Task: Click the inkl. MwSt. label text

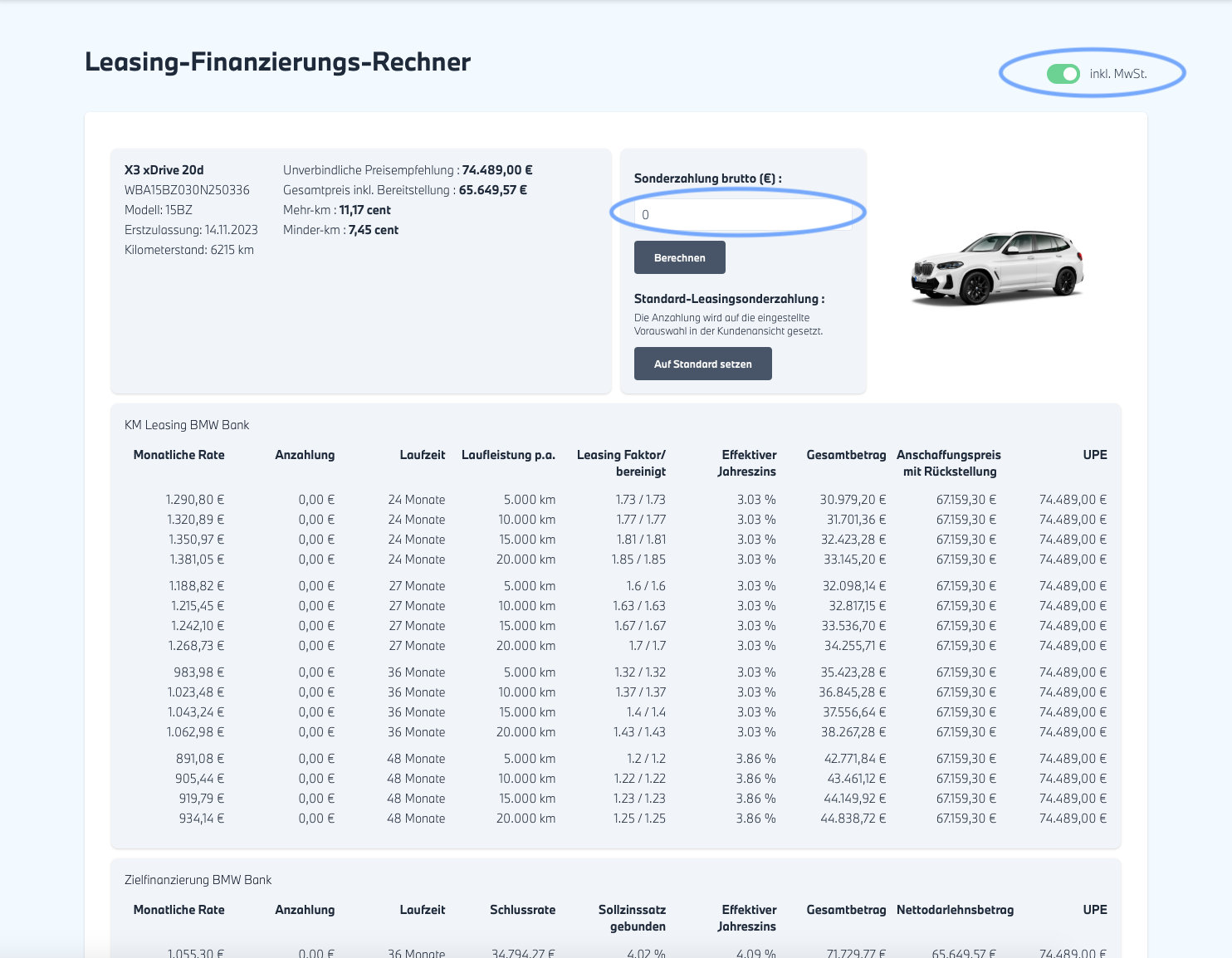Action: [x=1117, y=74]
